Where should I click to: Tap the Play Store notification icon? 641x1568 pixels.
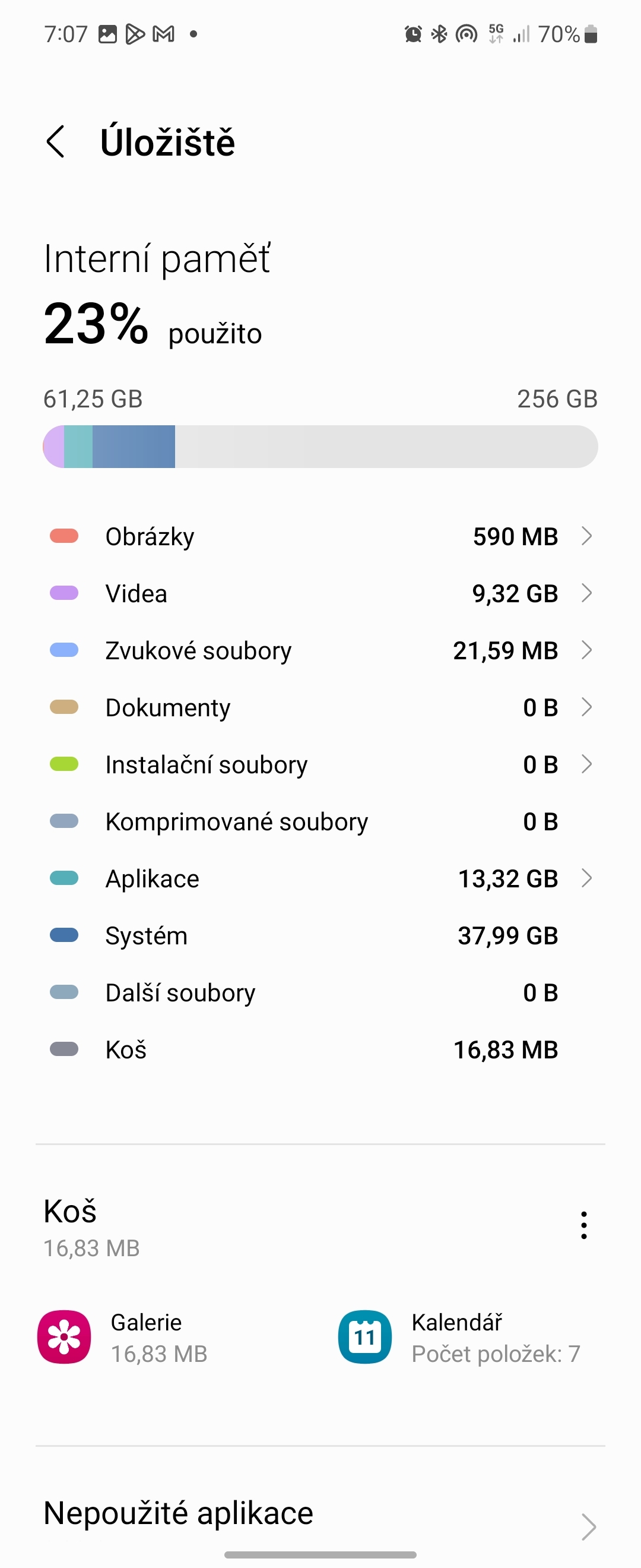135,34
